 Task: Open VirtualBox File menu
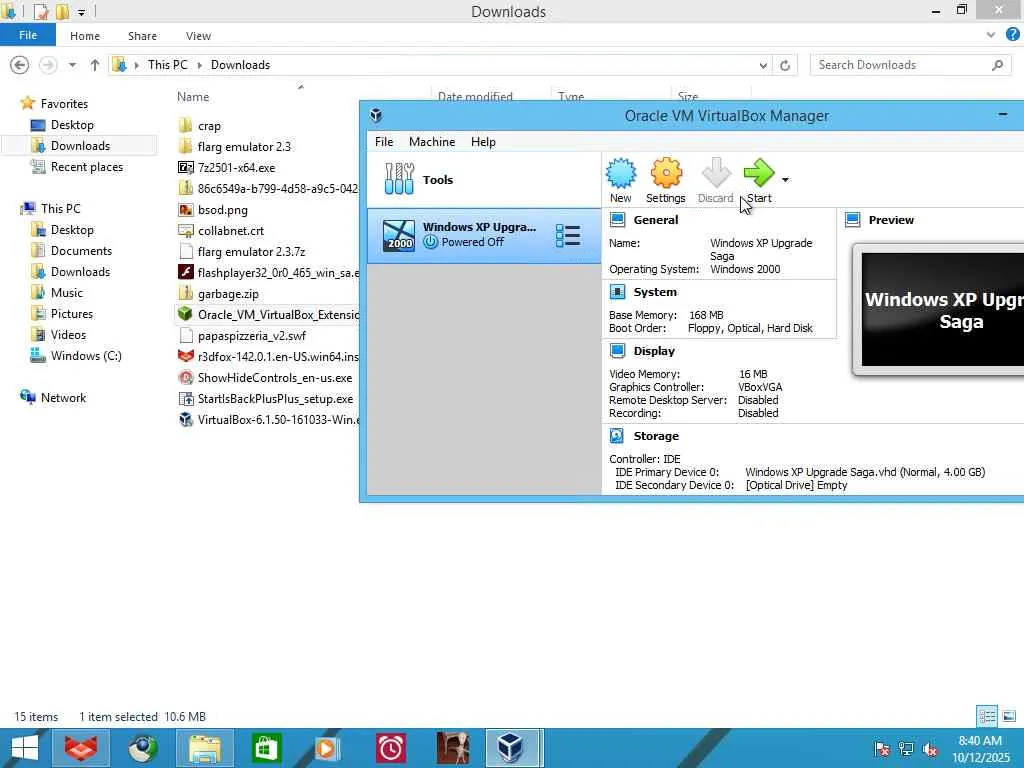coord(384,142)
